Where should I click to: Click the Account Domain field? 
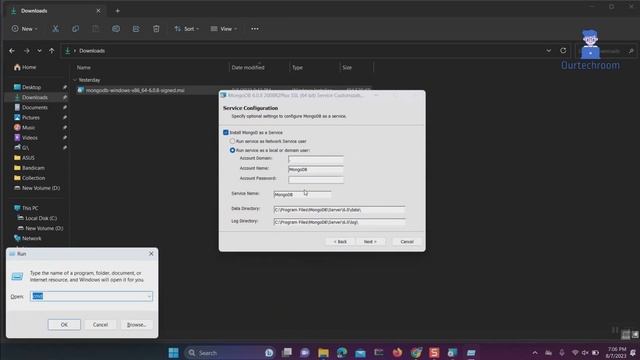pyautogui.click(x=316, y=159)
